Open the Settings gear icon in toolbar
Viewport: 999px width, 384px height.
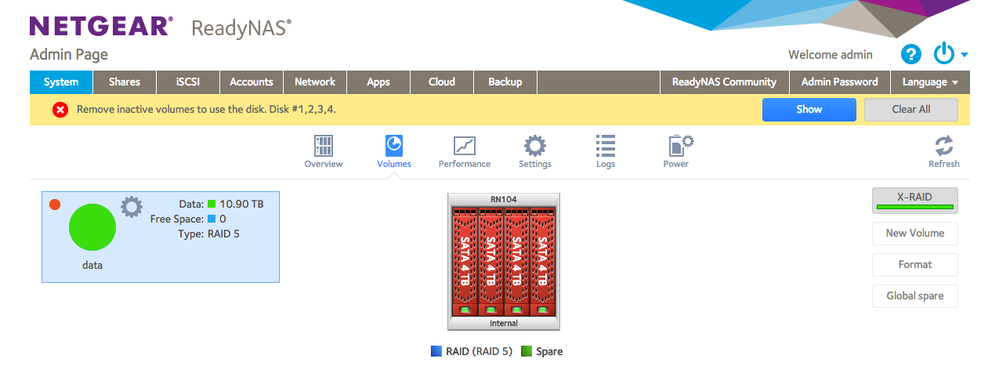pyautogui.click(x=535, y=146)
